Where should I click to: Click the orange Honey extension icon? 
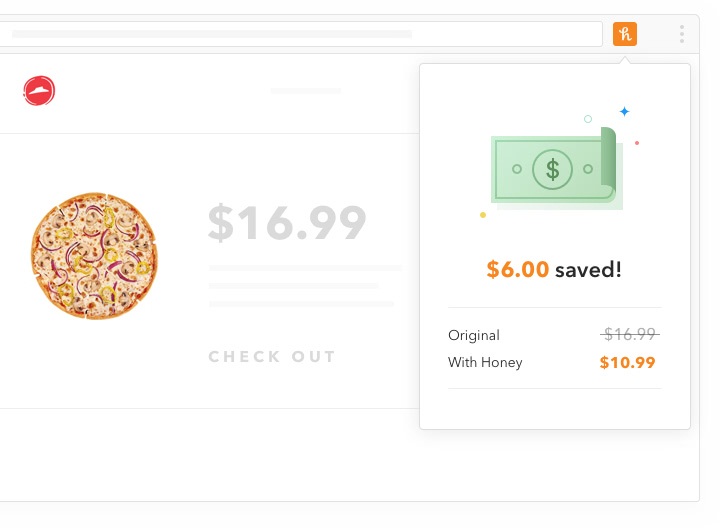(x=625, y=34)
